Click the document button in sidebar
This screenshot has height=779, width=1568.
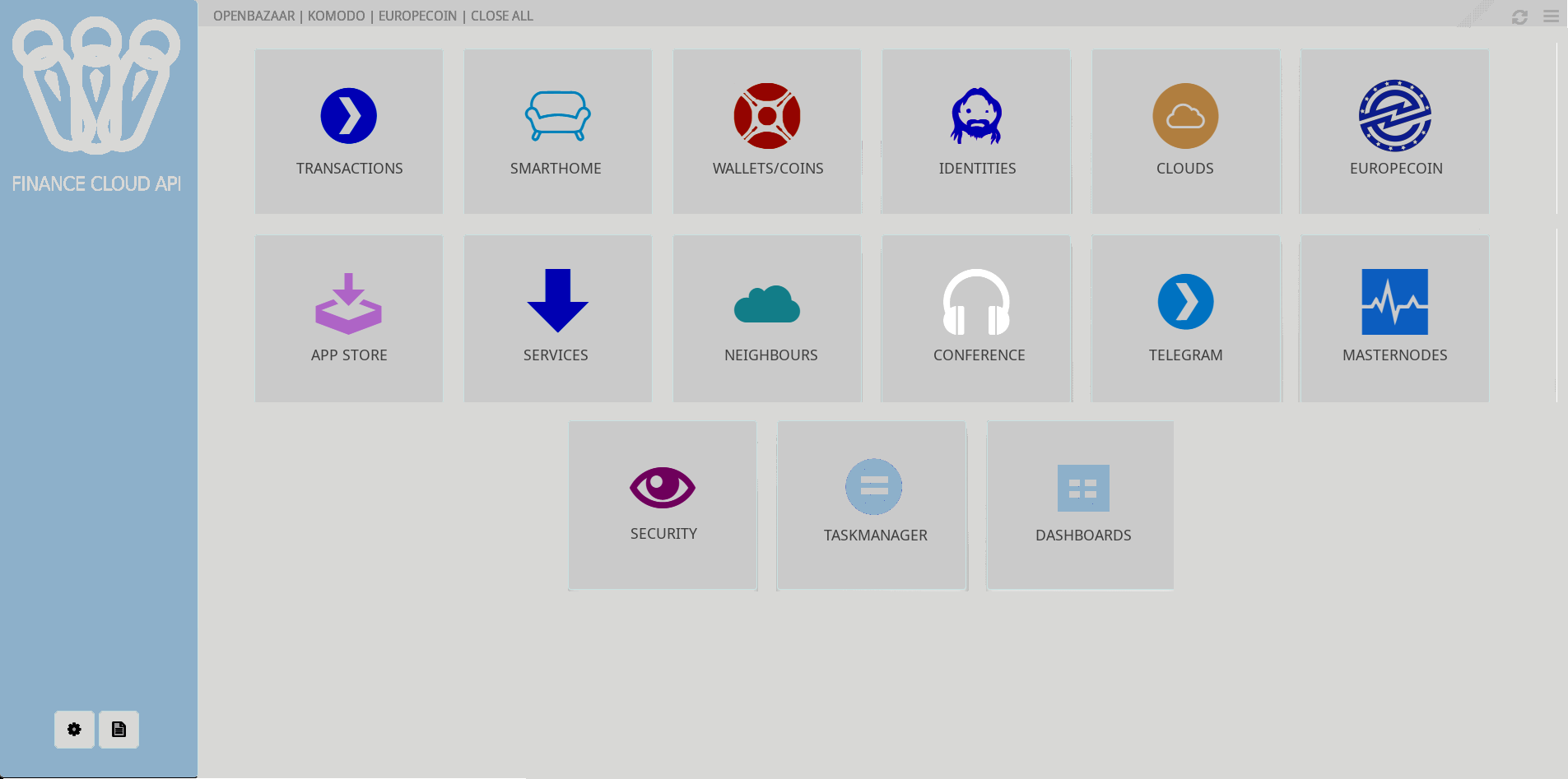(119, 730)
